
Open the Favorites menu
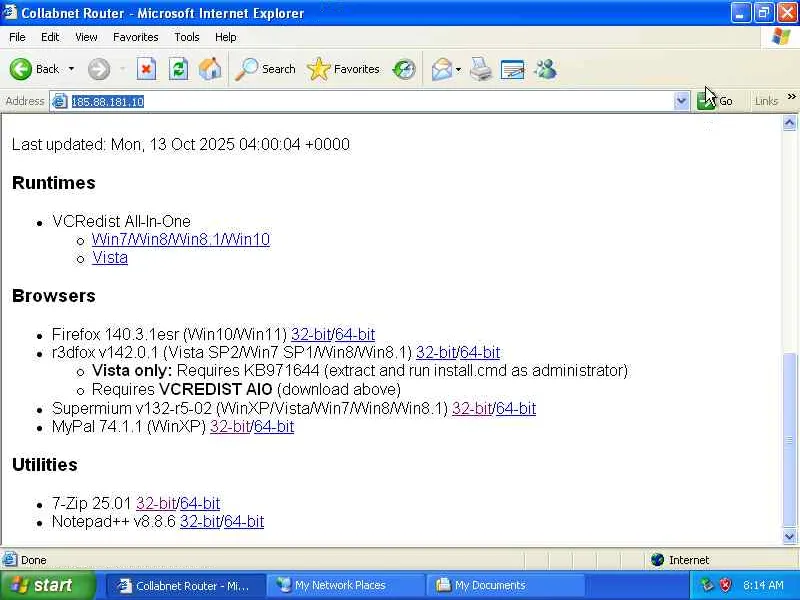136,37
